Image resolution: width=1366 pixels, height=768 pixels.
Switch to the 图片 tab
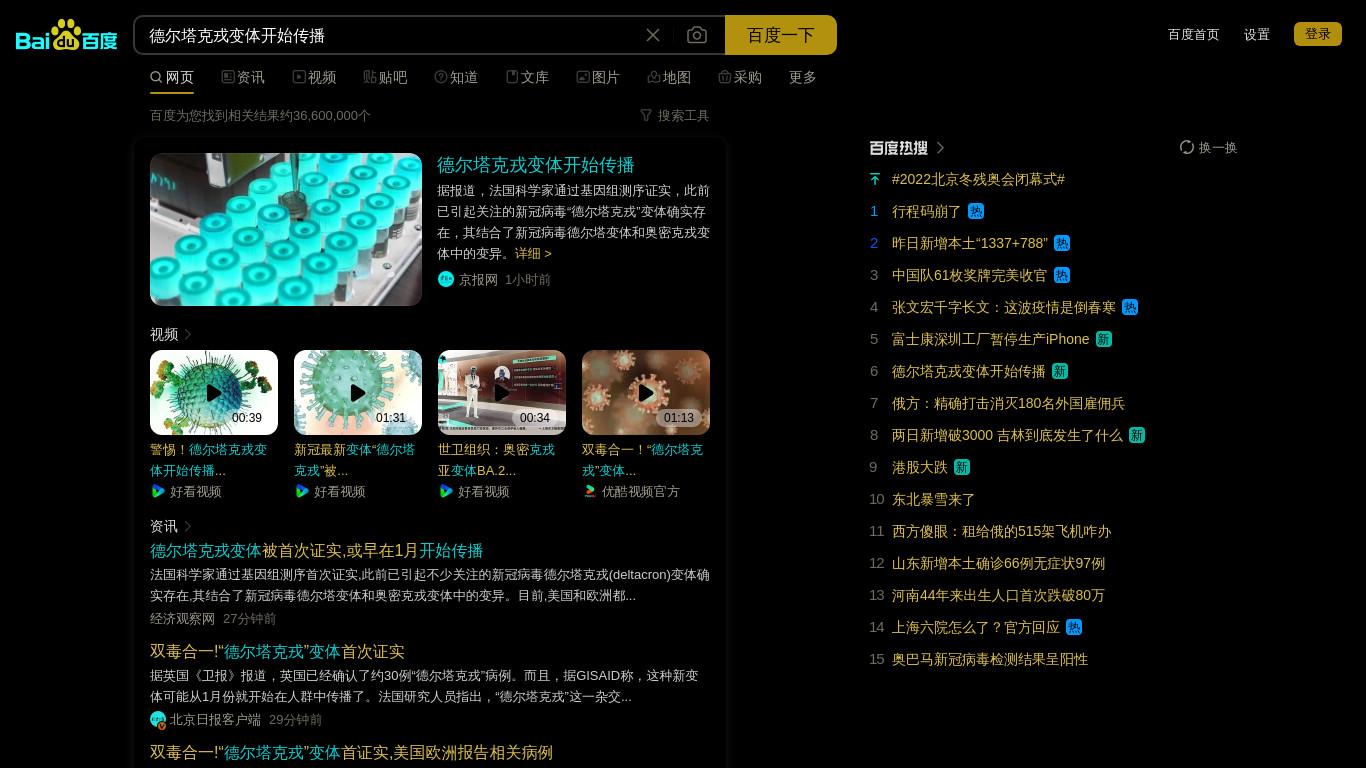tap(598, 77)
